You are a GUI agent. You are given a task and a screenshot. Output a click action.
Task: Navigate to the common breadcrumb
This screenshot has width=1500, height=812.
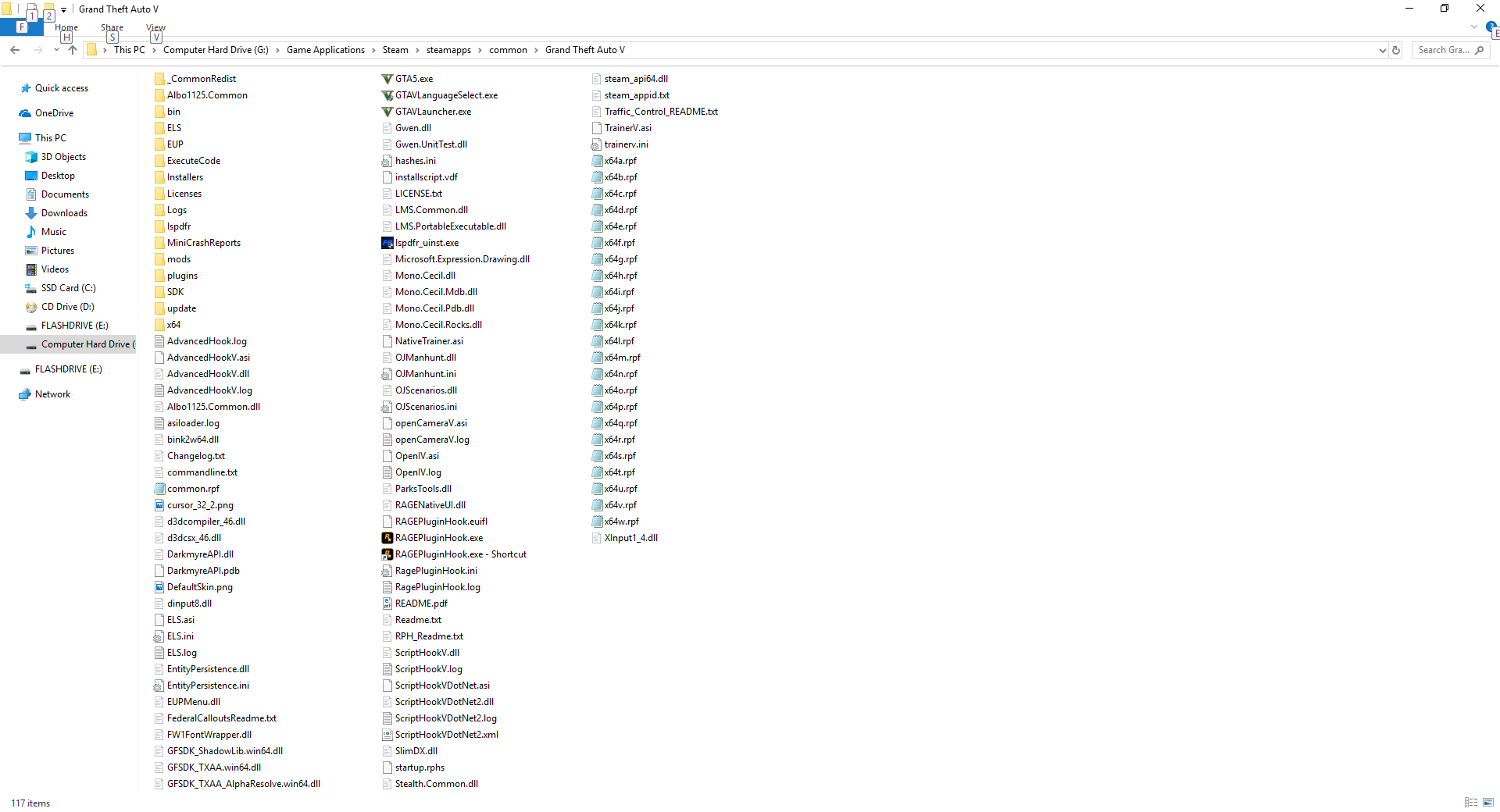coord(508,50)
